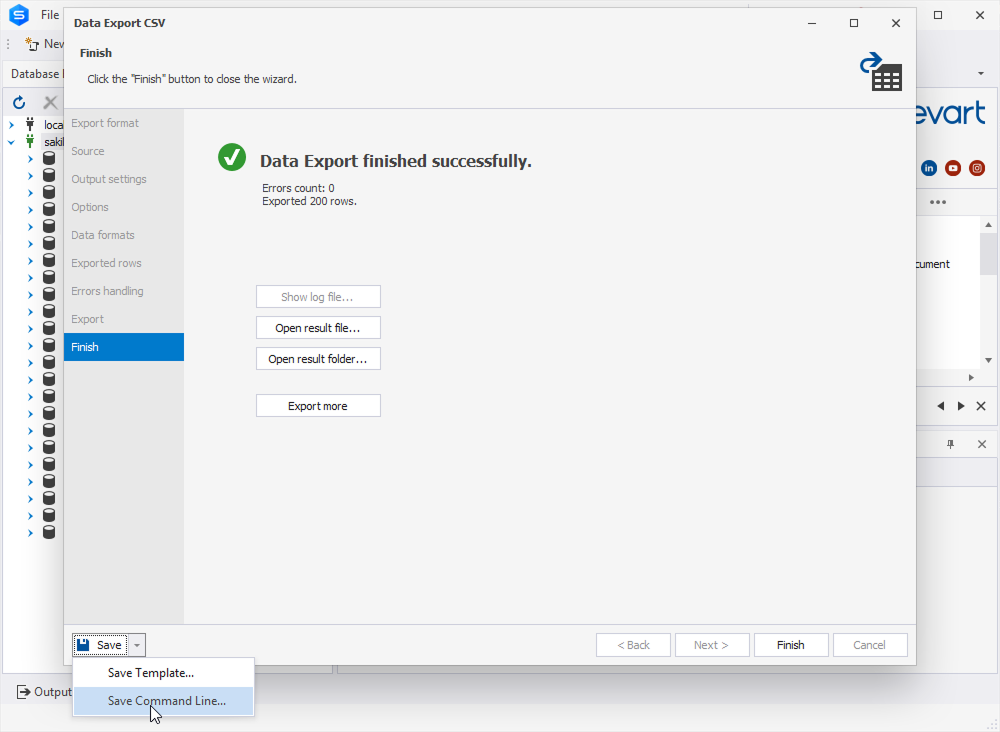Click the Refresh icon in Database Explorer
This screenshot has width=1000, height=732.
pos(19,102)
